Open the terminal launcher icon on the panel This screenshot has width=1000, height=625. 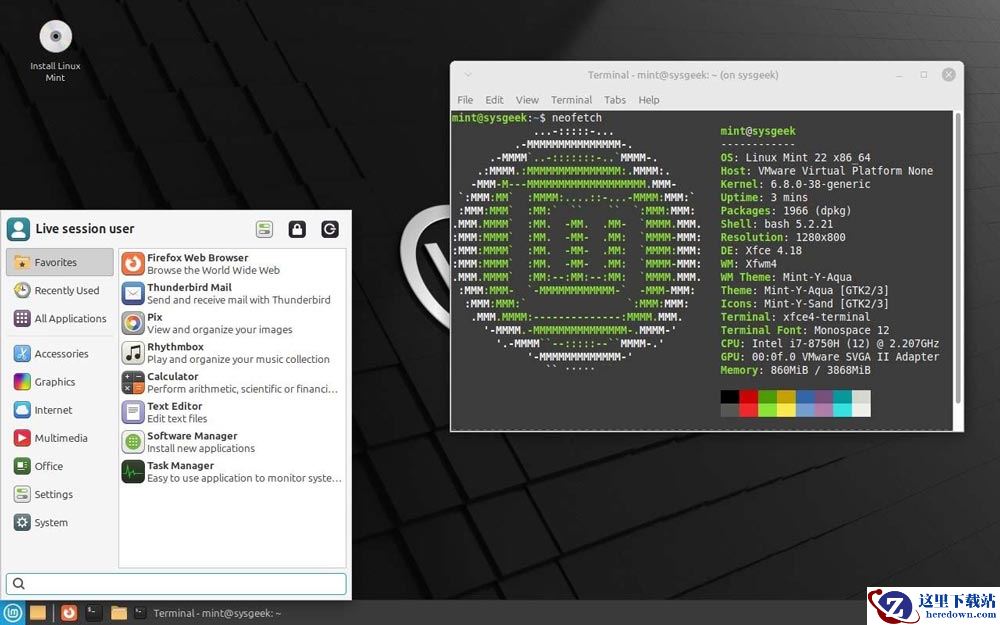pos(93,613)
